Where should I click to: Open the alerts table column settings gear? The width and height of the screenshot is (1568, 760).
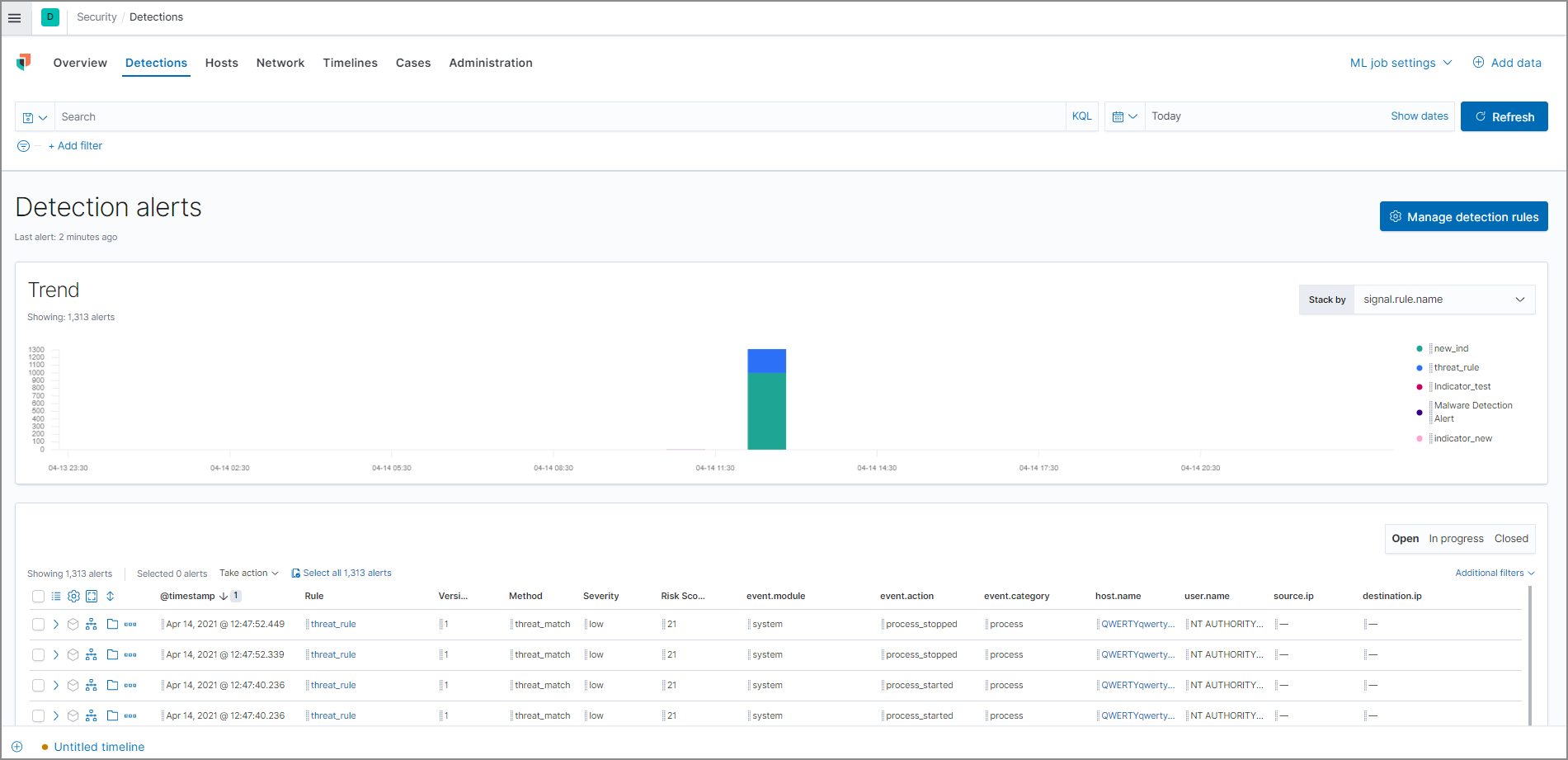[x=73, y=596]
